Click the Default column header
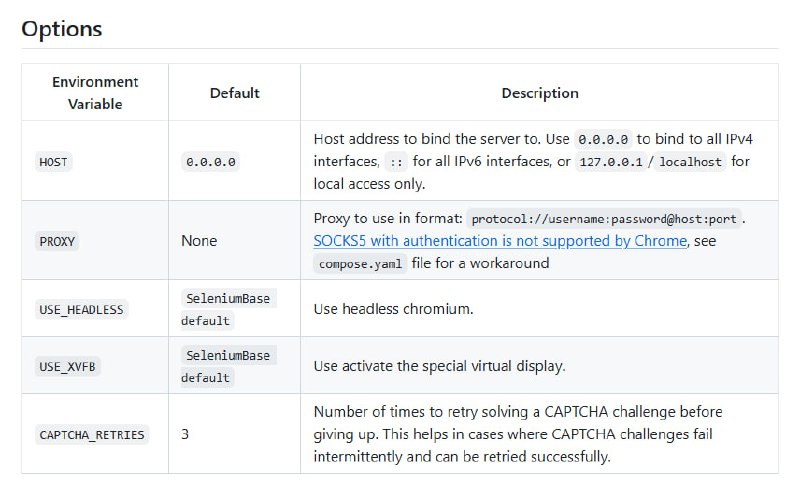The width and height of the screenshot is (800, 483). click(x=234, y=93)
